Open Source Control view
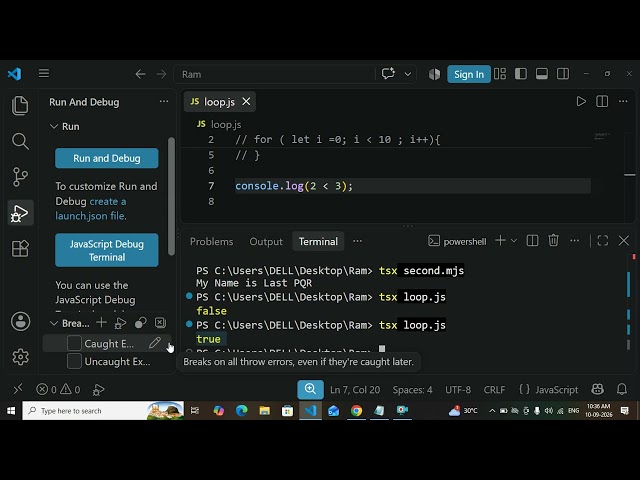Screen dimensions: 640x480 20,177
